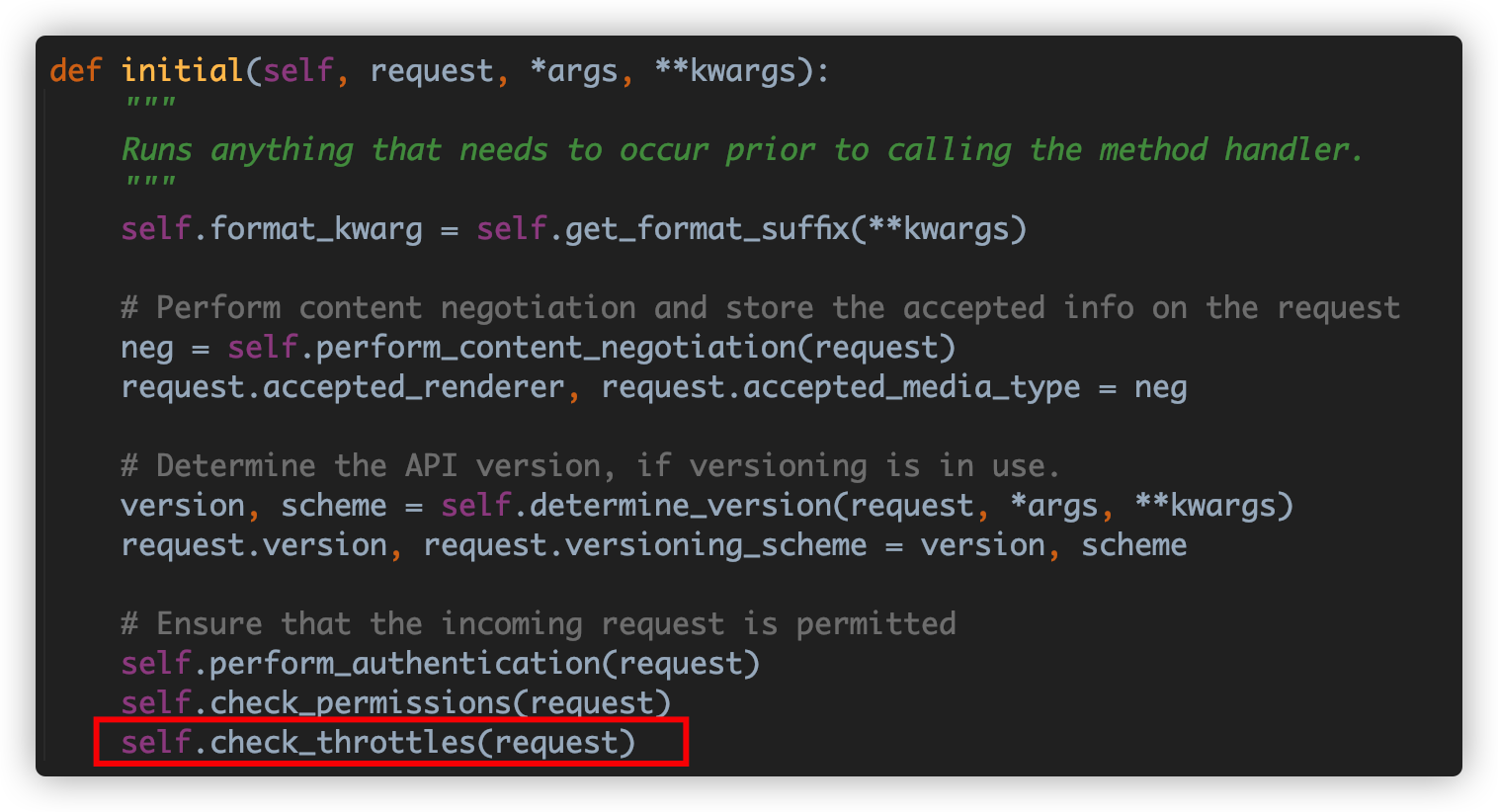This screenshot has height=812, width=1498.
Task: Click the content negotiation comment line
Action: tap(760, 308)
